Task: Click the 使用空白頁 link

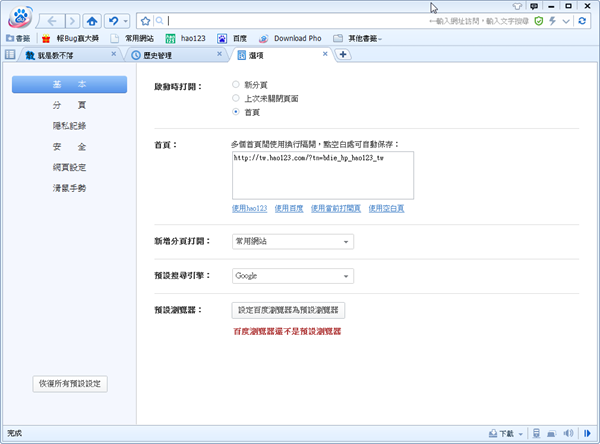Action: 385,208
